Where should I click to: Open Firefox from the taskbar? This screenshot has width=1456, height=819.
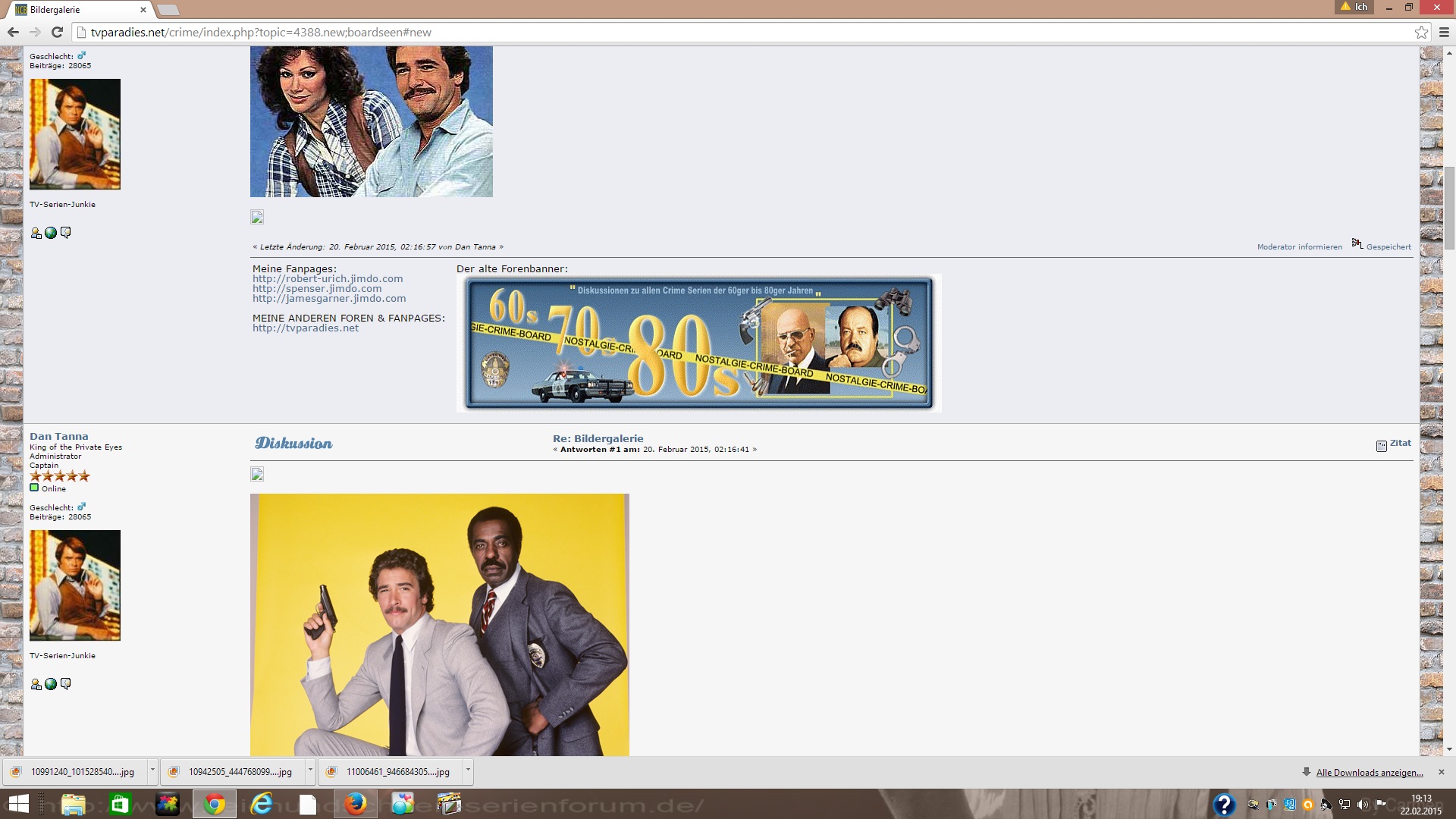pyautogui.click(x=355, y=804)
